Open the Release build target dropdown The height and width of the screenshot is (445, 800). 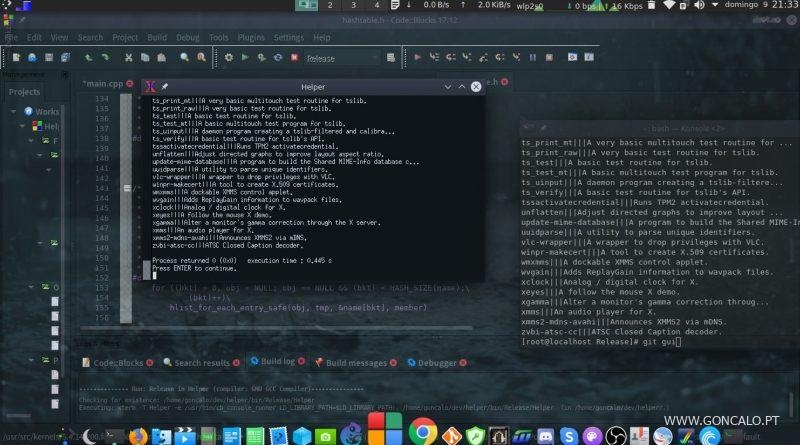pos(342,58)
